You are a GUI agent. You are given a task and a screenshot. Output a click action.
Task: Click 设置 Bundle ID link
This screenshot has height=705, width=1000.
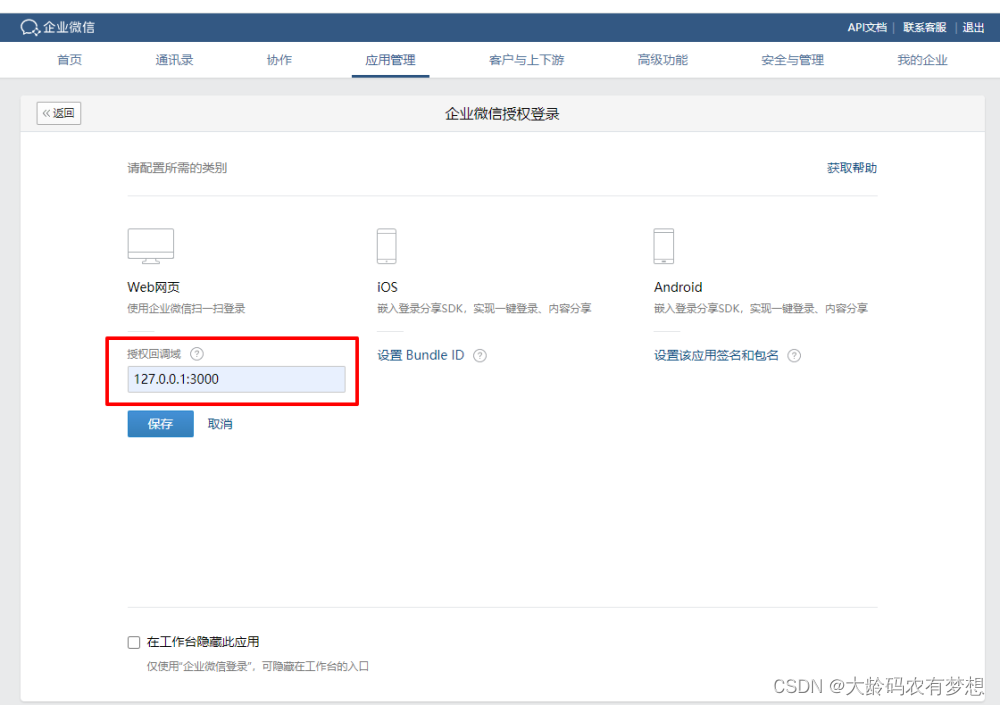(x=420, y=355)
